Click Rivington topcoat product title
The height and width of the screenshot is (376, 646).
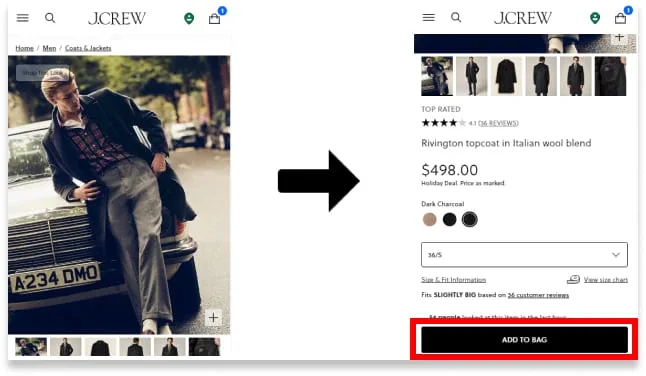(x=506, y=143)
